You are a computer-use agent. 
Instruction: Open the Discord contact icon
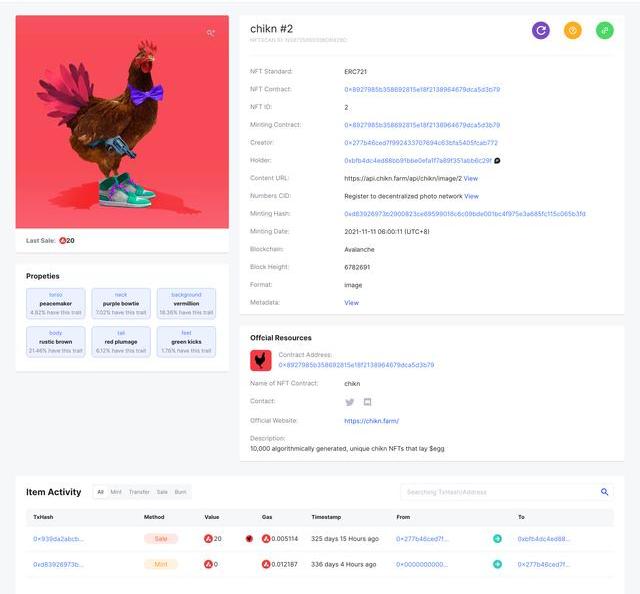click(367, 402)
